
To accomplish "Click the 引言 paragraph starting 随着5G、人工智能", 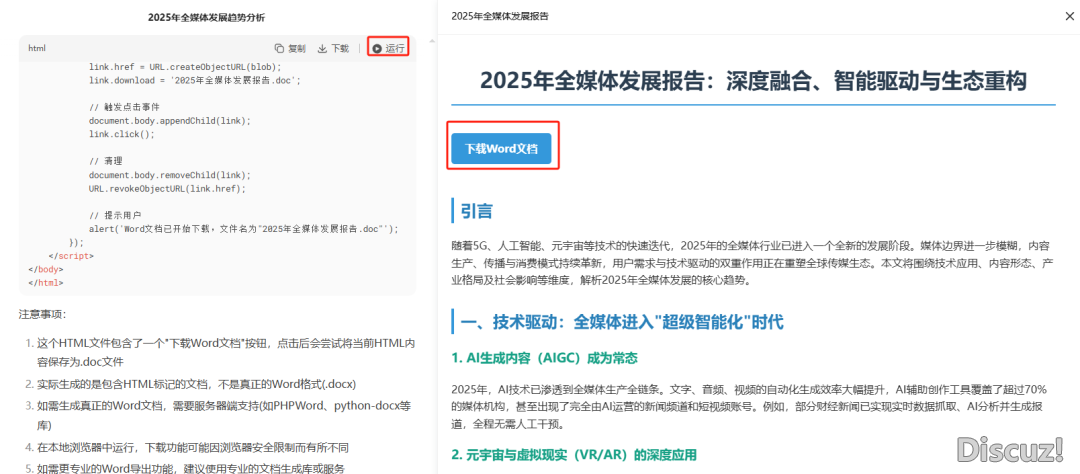I will click(x=754, y=262).
